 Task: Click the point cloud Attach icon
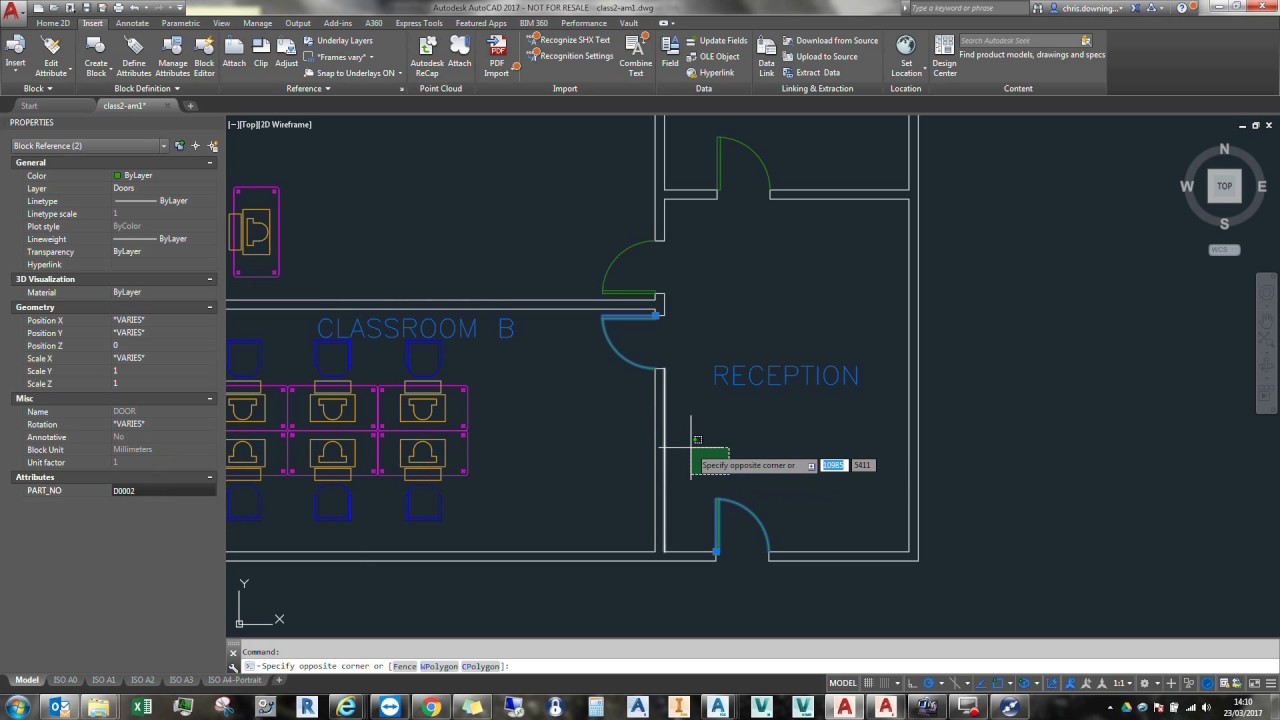pyautogui.click(x=459, y=52)
